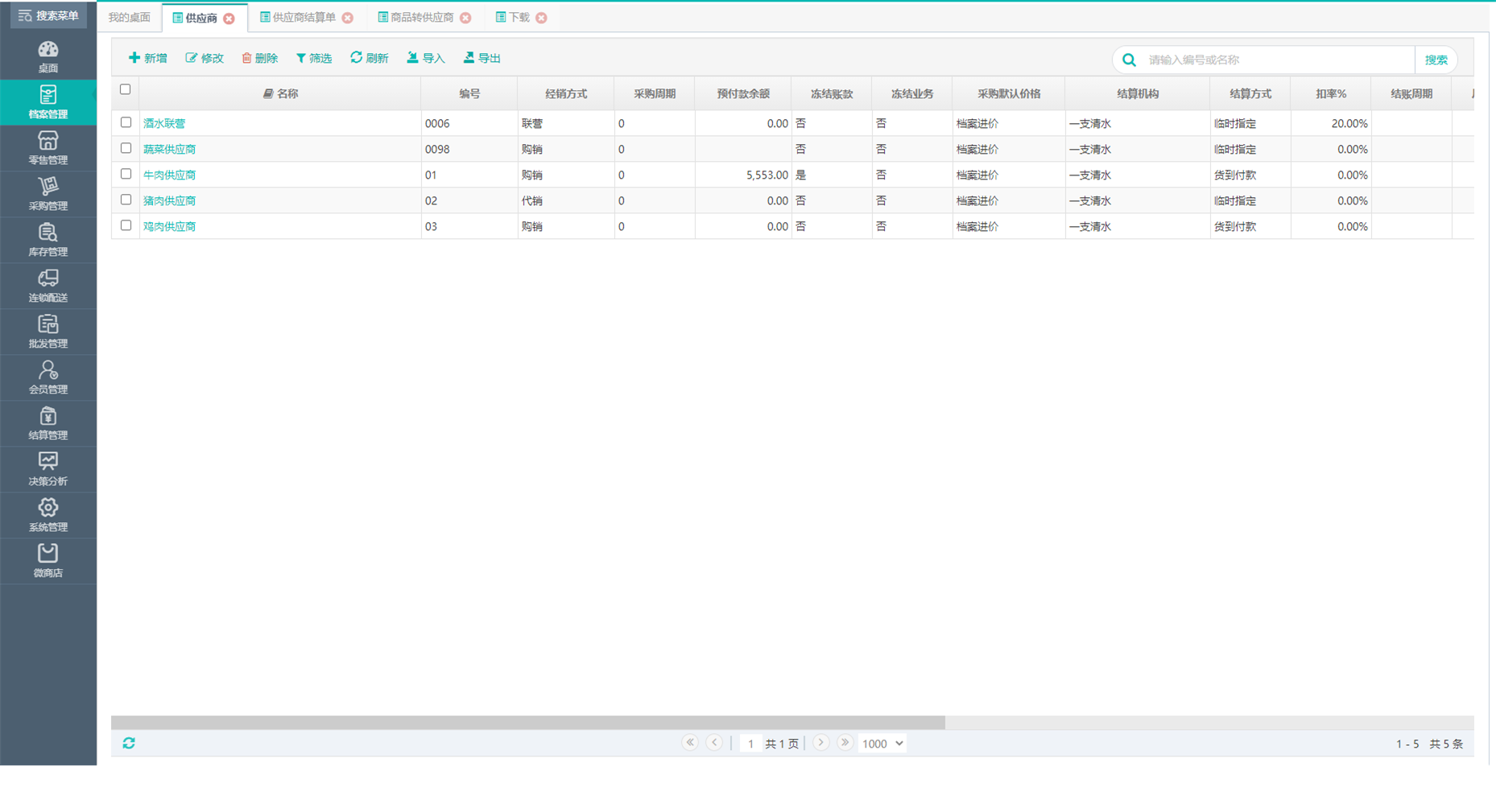Click 新增 to add a supplier
This screenshot has width=1496, height=812.
148,58
